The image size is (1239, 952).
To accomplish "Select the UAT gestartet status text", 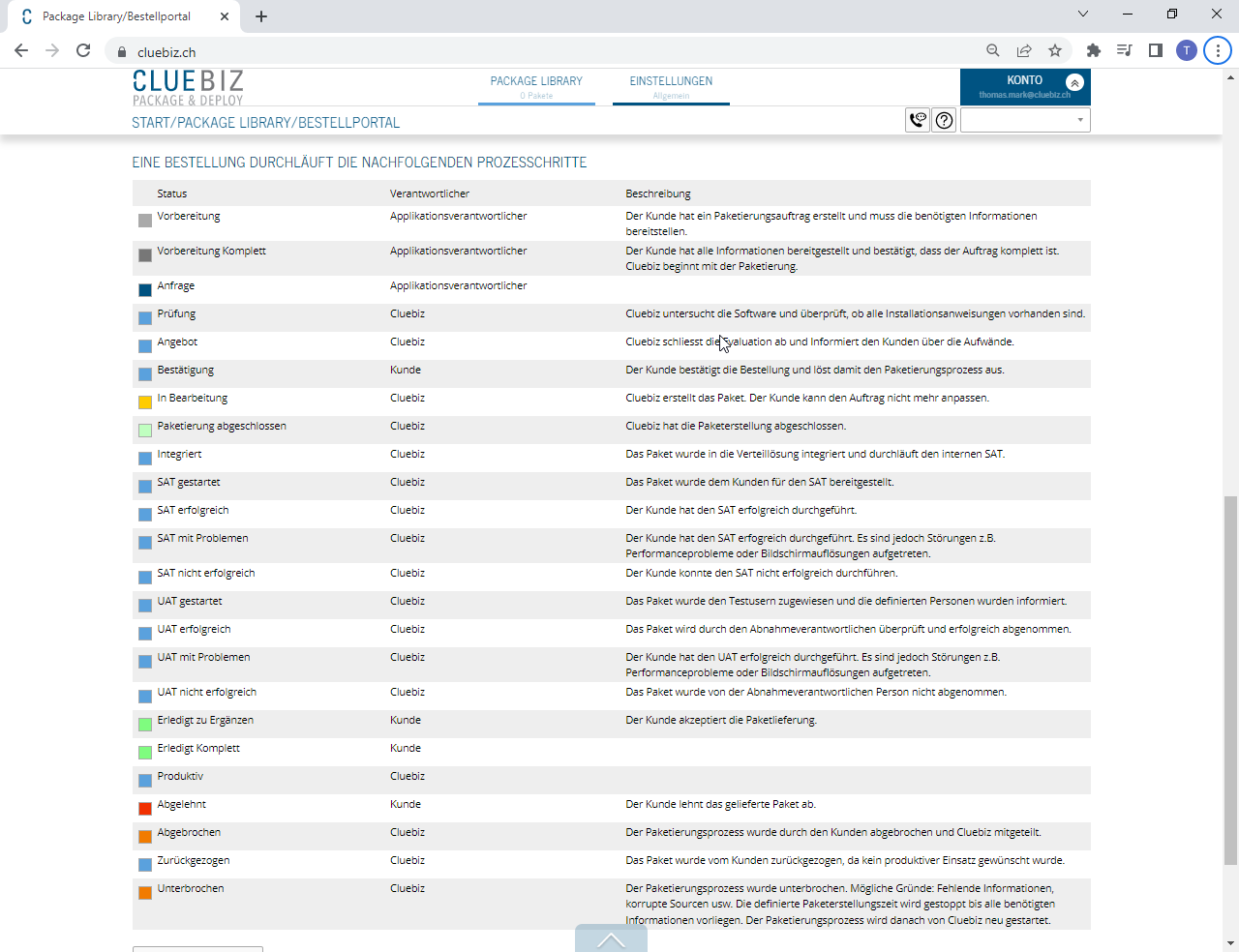I will [x=190, y=601].
